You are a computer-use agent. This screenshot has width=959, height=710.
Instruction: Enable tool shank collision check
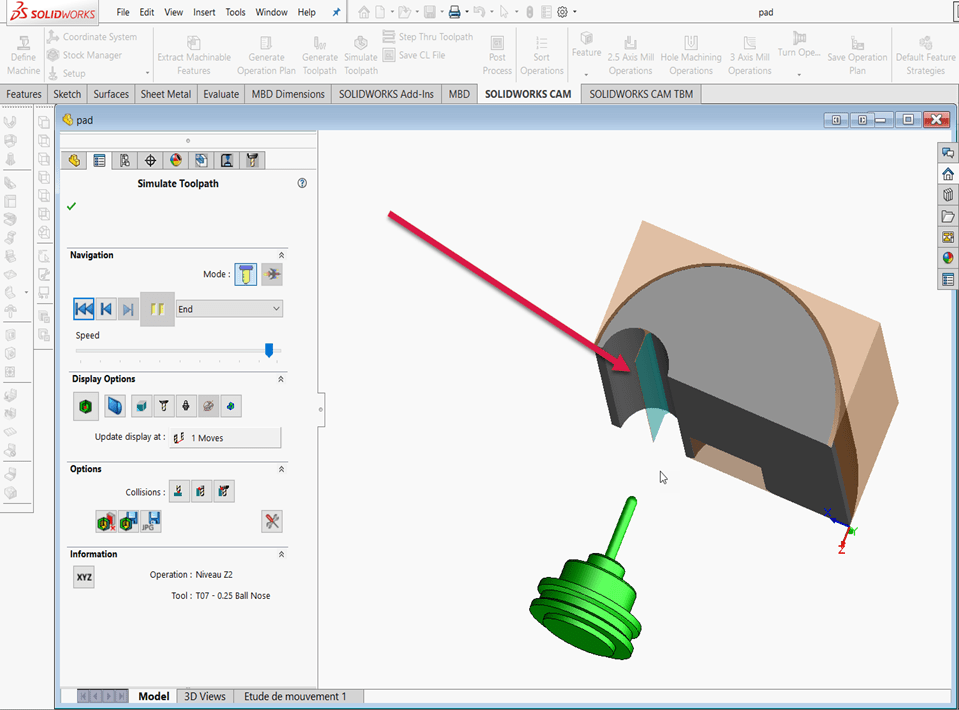201,491
